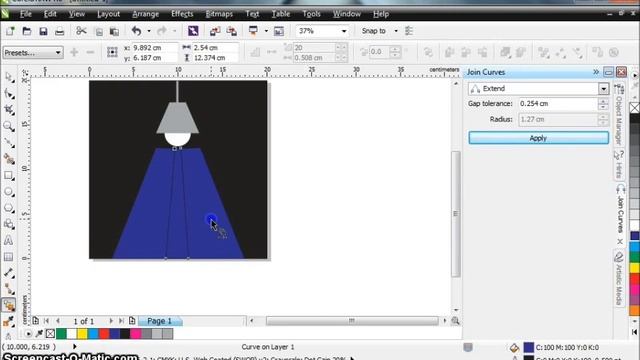This screenshot has height=360, width=640.
Task: Select the Rectangle tool
Action: 9,176
